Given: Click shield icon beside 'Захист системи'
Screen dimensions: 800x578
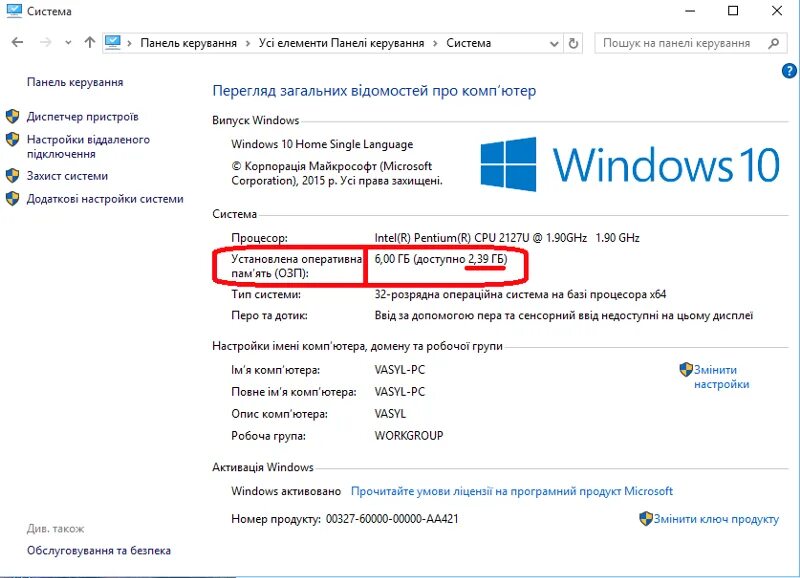Looking at the screenshot, I should pos(13,175).
